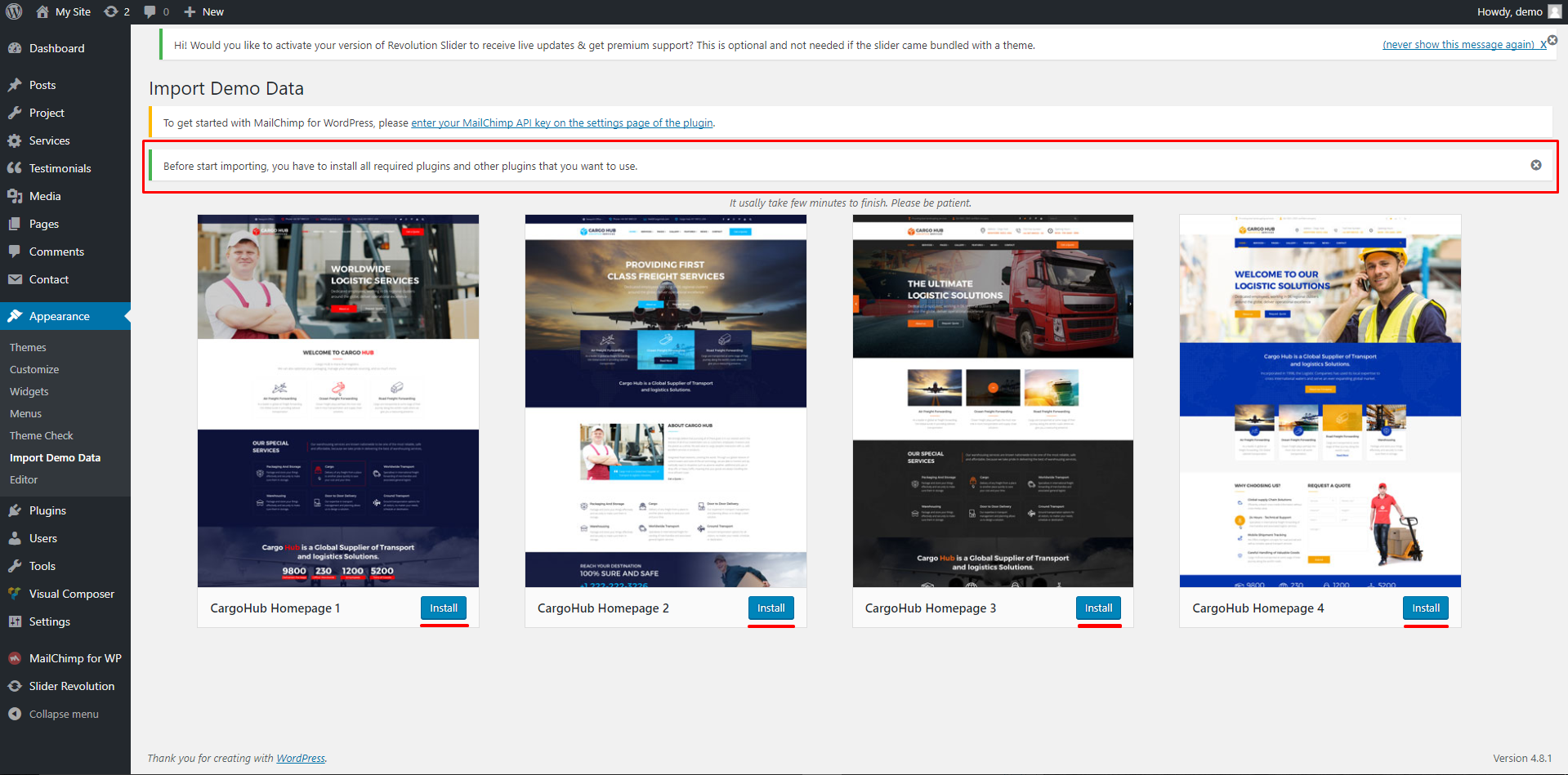Open Themes submenu item
1568x775 pixels.
tap(28, 347)
